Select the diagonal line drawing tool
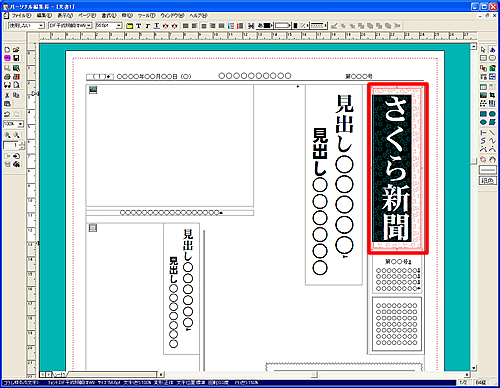This screenshot has width=500, height=388. pos(492,133)
